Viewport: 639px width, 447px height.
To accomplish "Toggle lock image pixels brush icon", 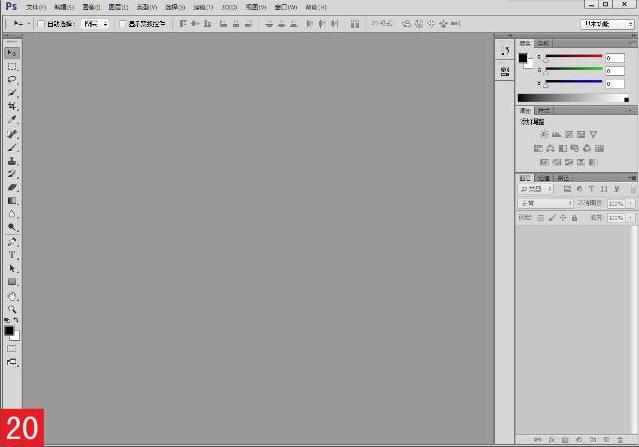I will coord(552,218).
